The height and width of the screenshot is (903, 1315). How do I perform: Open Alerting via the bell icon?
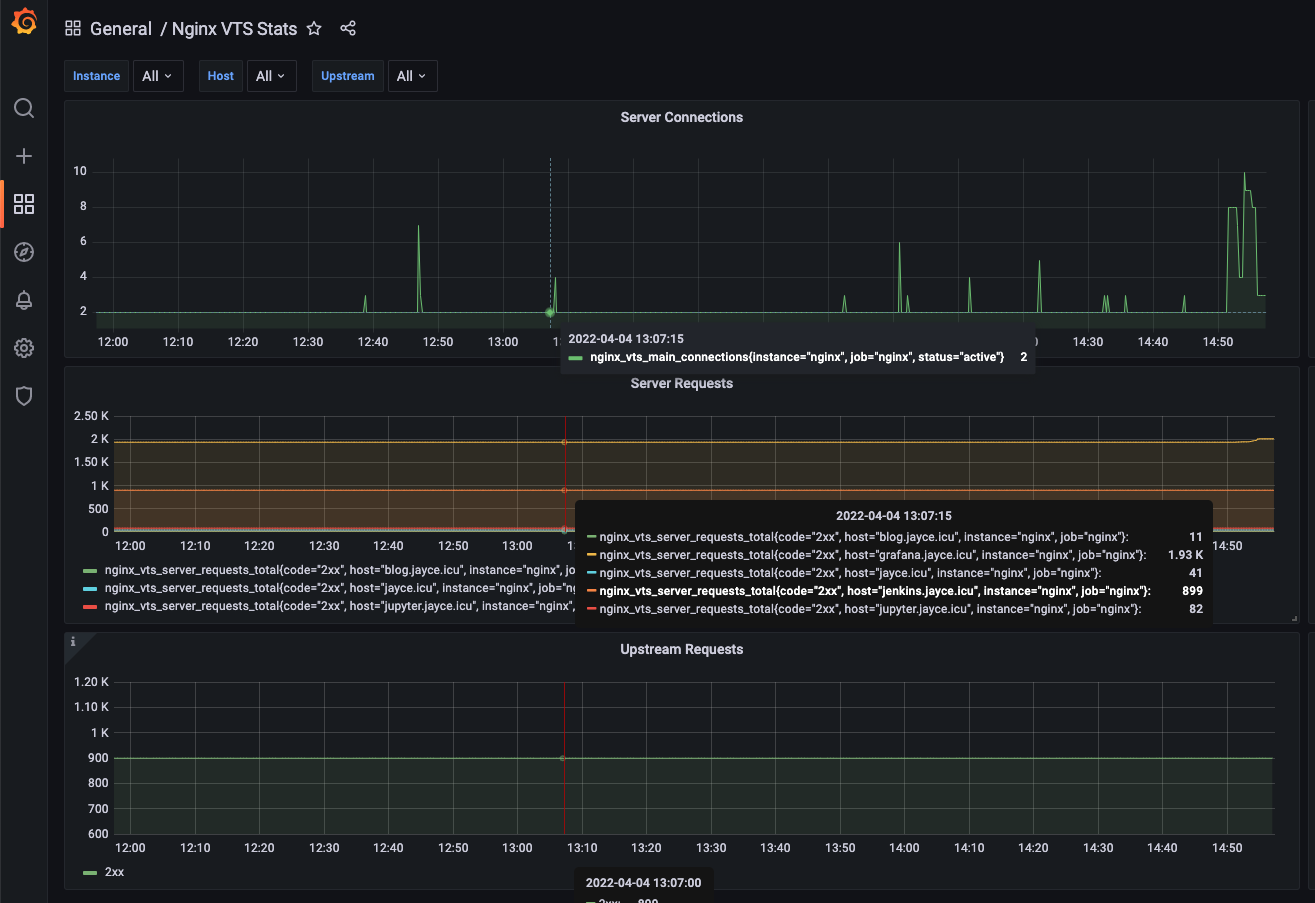coord(24,300)
